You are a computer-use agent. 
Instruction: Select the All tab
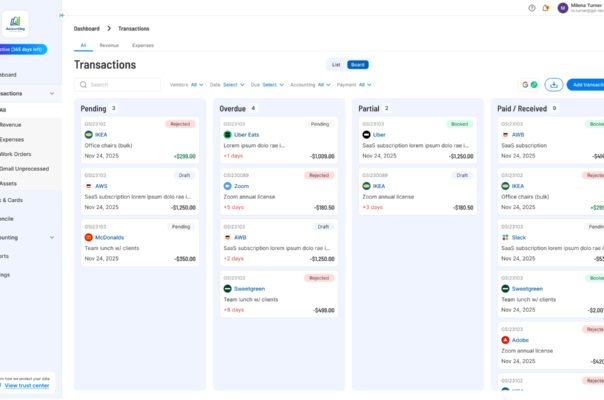pos(83,45)
